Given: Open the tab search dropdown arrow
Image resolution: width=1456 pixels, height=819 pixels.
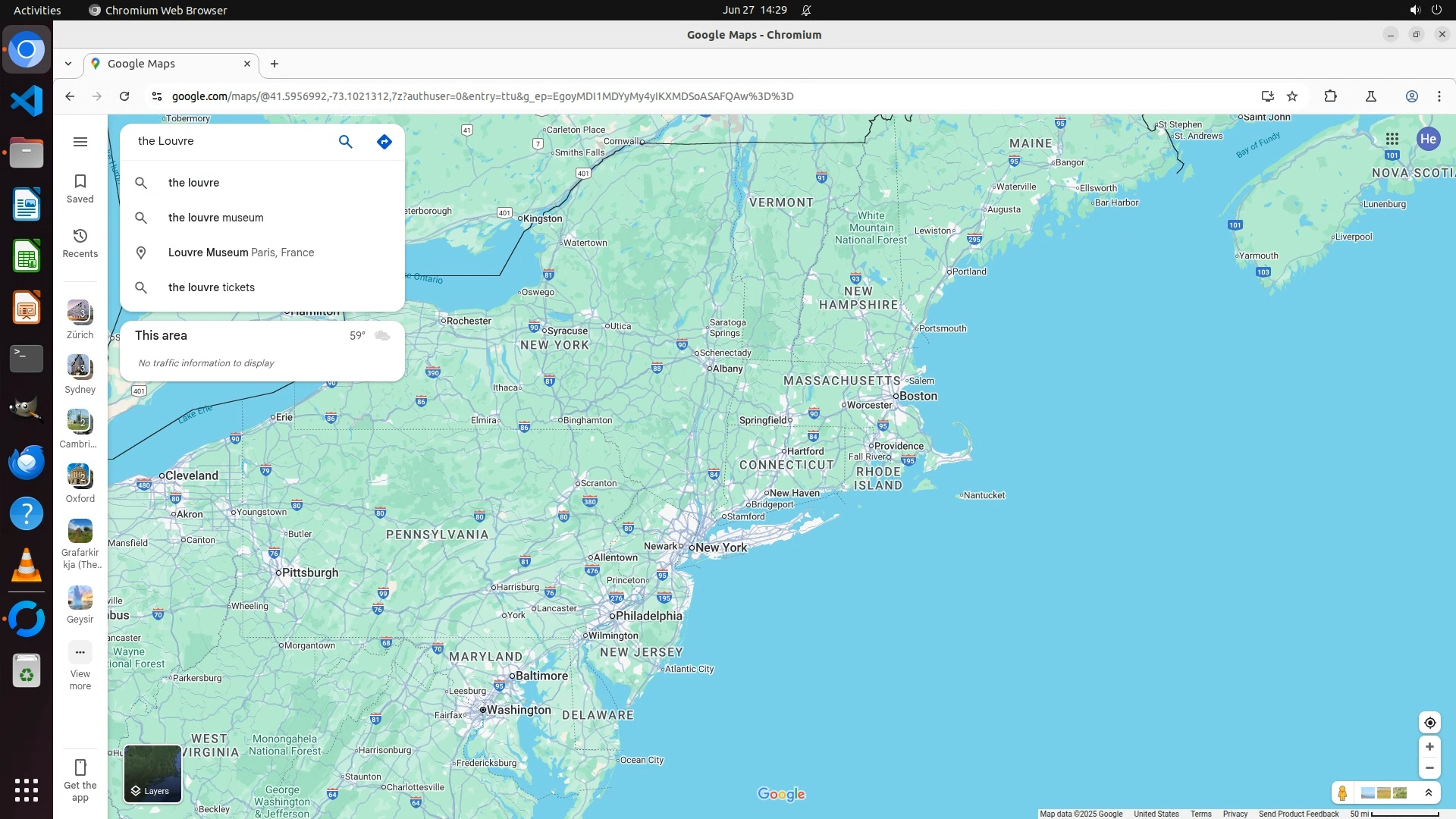Looking at the screenshot, I should [68, 64].
